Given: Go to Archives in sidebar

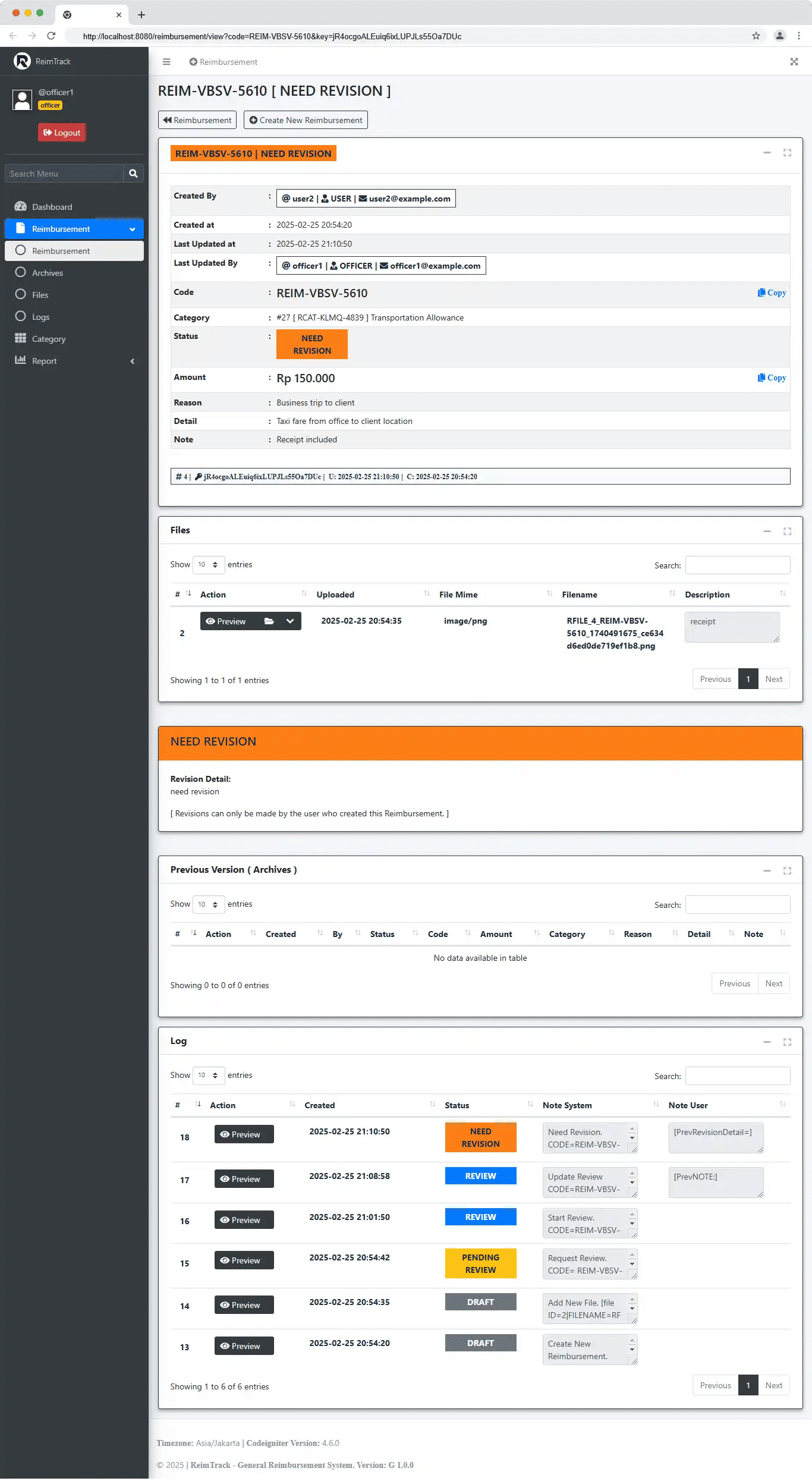Looking at the screenshot, I should click(74, 273).
